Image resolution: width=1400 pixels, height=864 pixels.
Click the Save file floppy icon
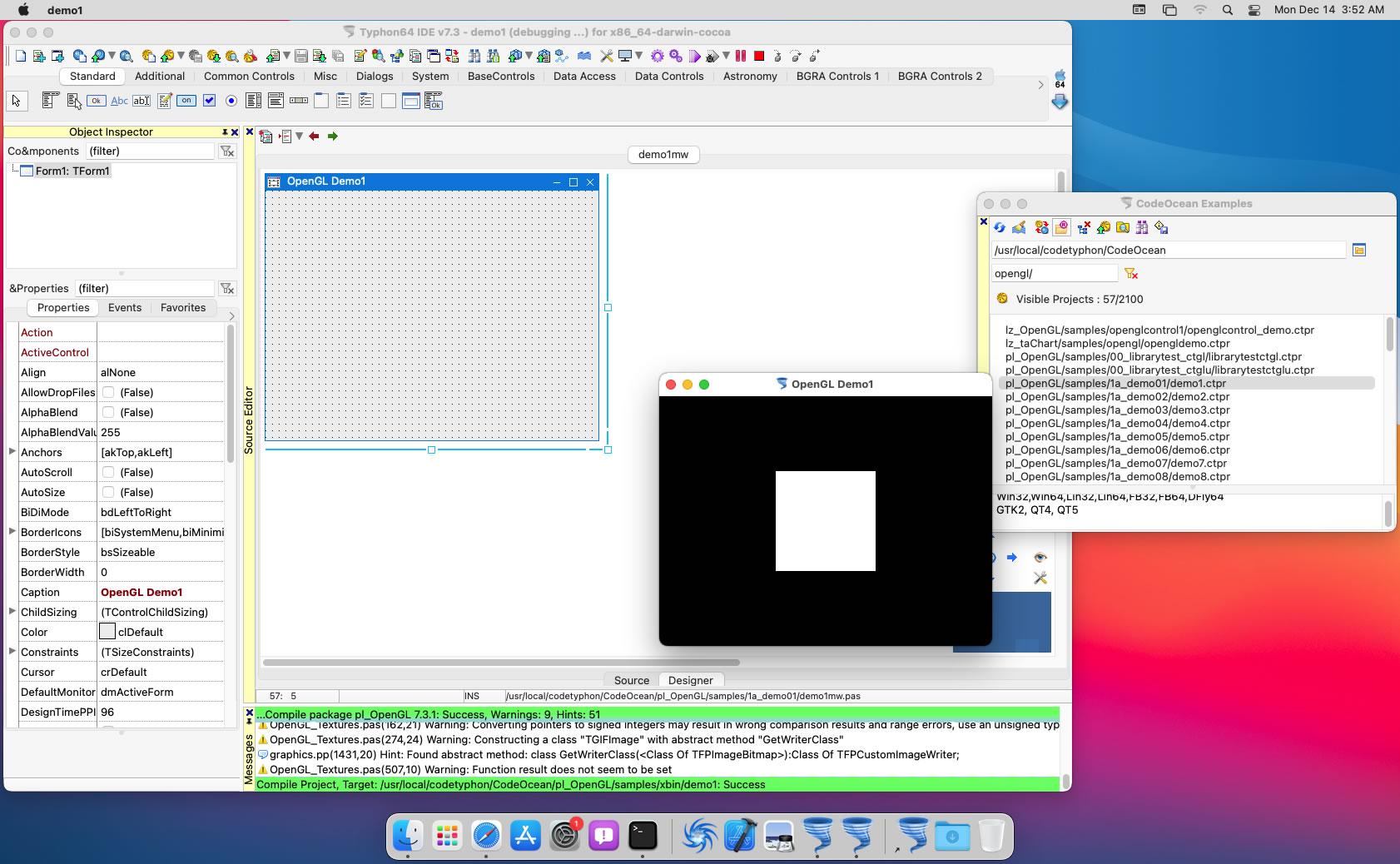coord(301,56)
